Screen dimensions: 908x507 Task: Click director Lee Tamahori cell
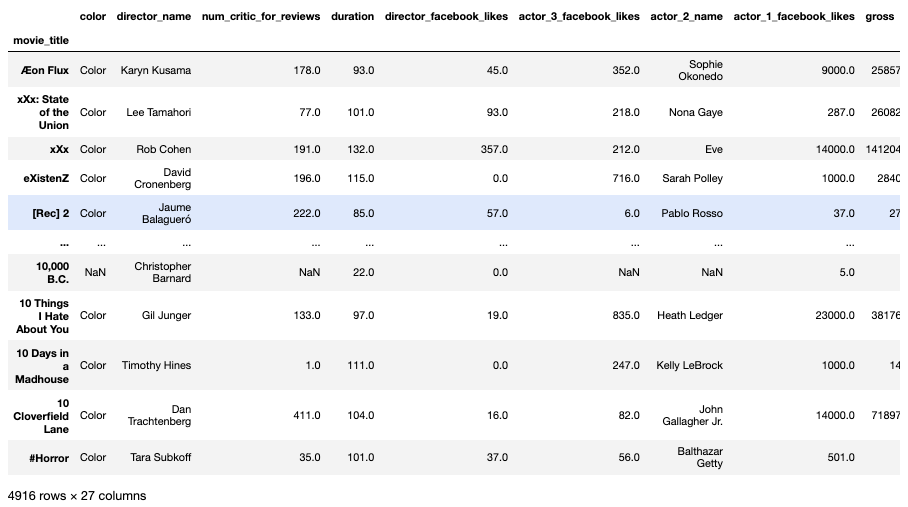click(159, 112)
